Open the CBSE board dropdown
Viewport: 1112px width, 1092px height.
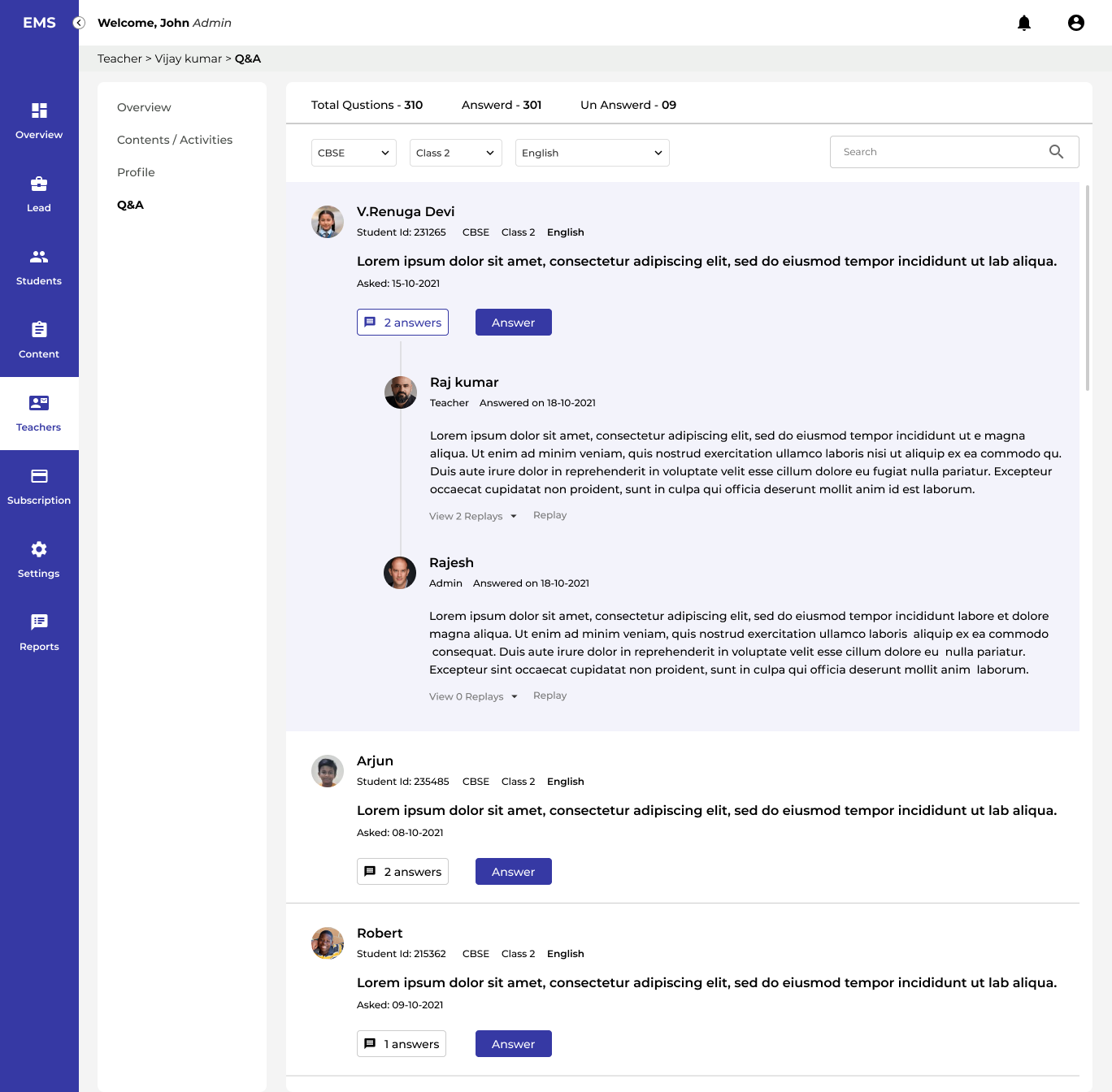(x=354, y=153)
